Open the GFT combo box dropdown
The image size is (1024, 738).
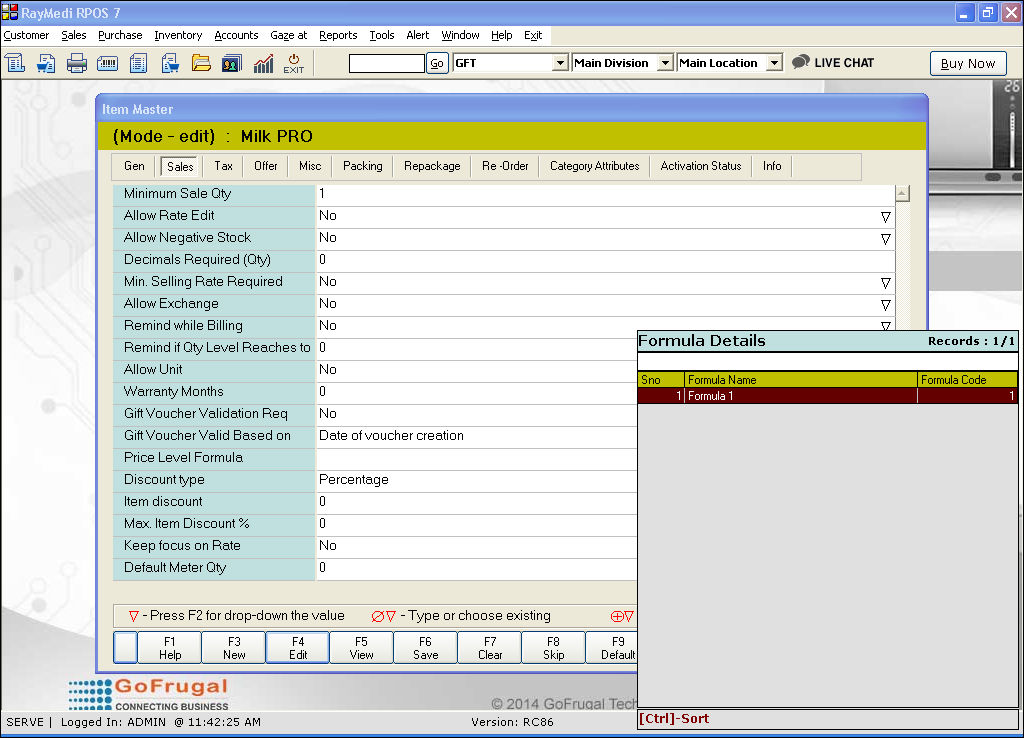[x=560, y=63]
